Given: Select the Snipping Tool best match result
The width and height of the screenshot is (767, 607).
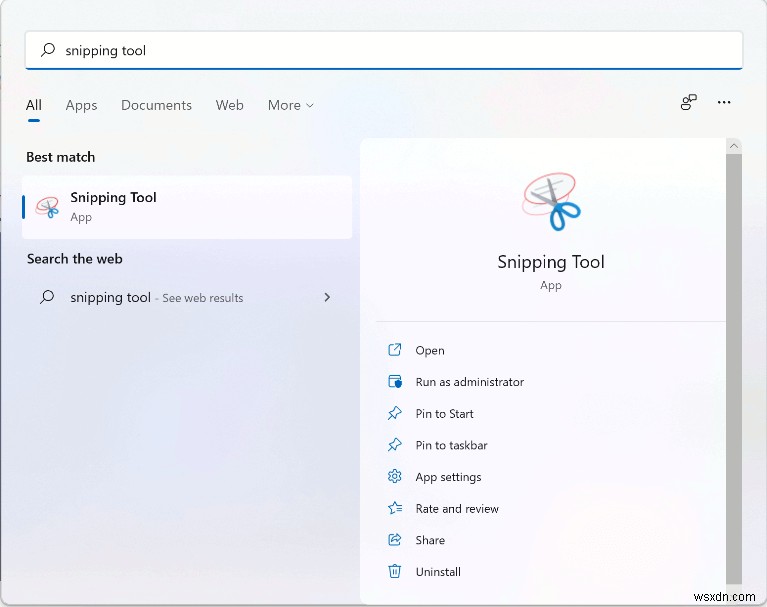Looking at the screenshot, I should coord(187,207).
